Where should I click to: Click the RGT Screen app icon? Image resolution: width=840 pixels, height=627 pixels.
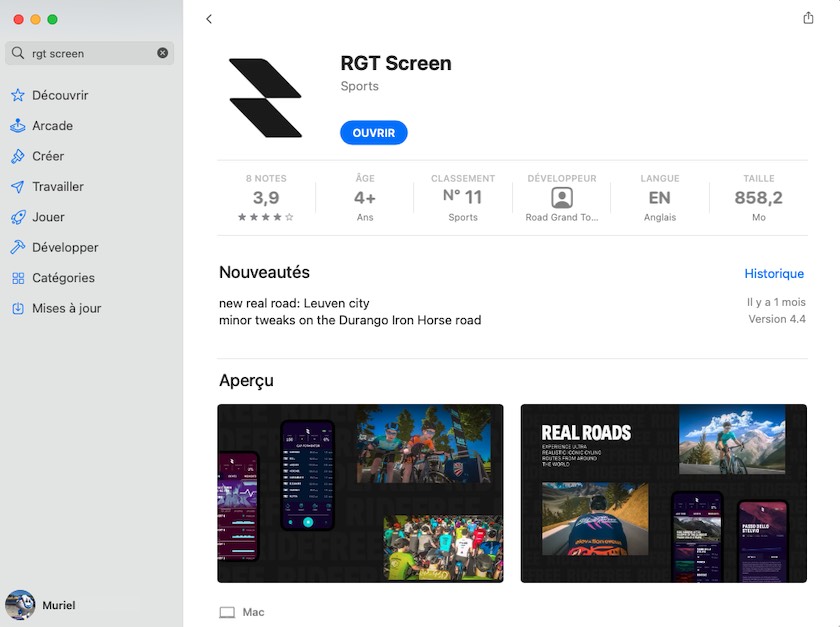[x=265, y=98]
